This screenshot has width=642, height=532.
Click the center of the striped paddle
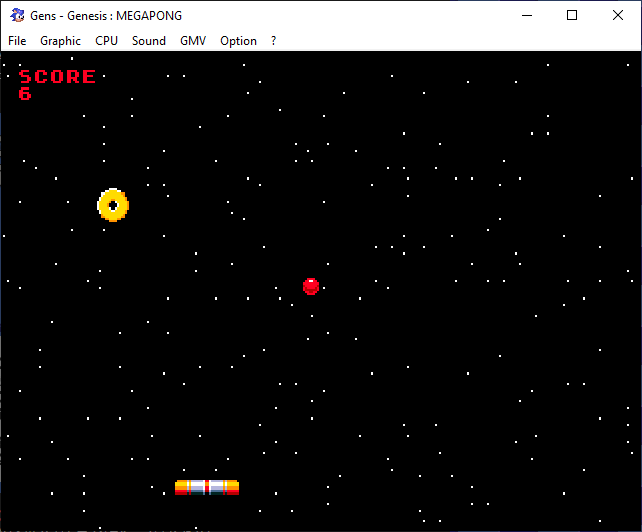point(207,488)
